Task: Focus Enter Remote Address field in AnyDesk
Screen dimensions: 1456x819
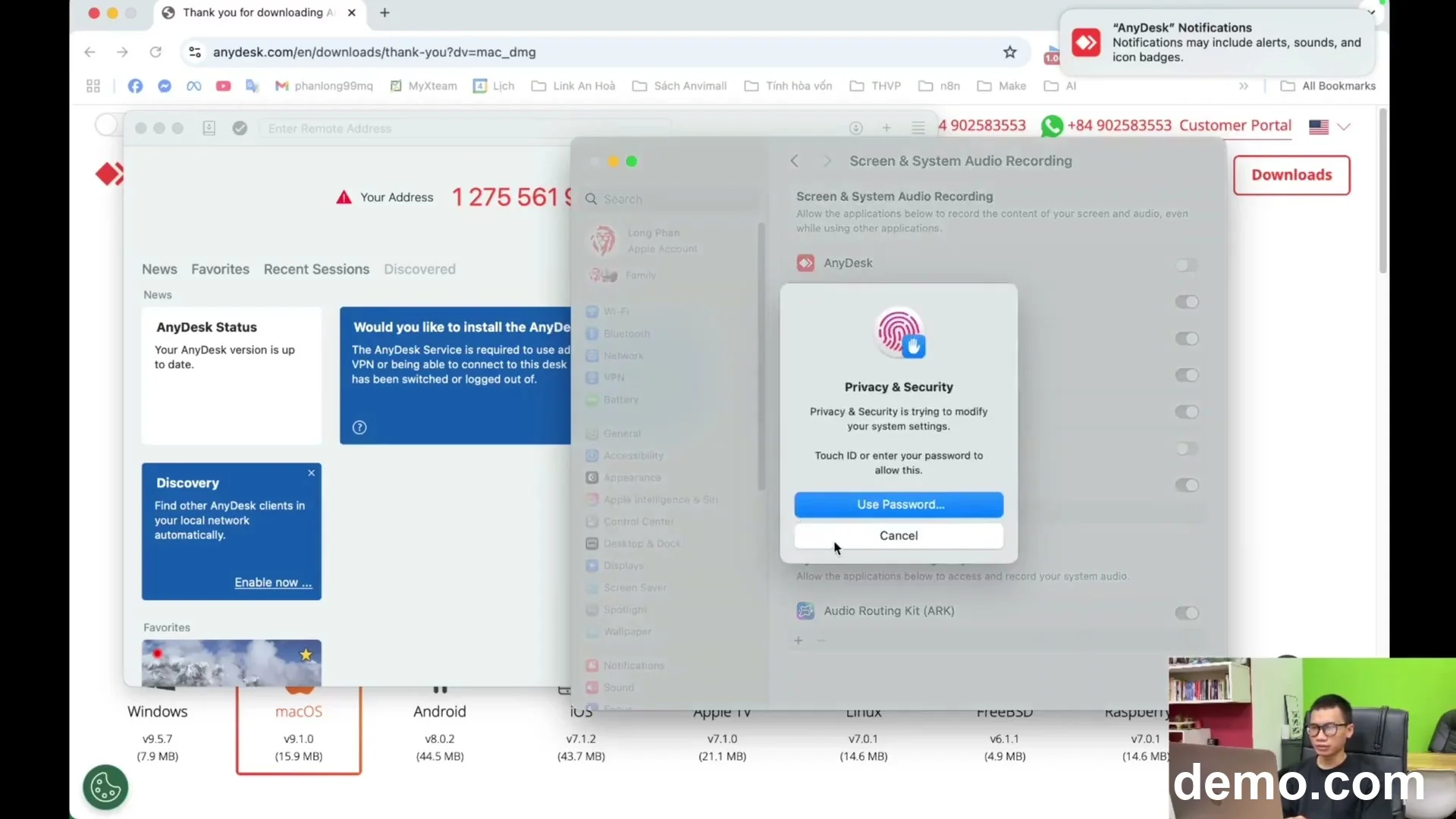Action: pos(465,128)
